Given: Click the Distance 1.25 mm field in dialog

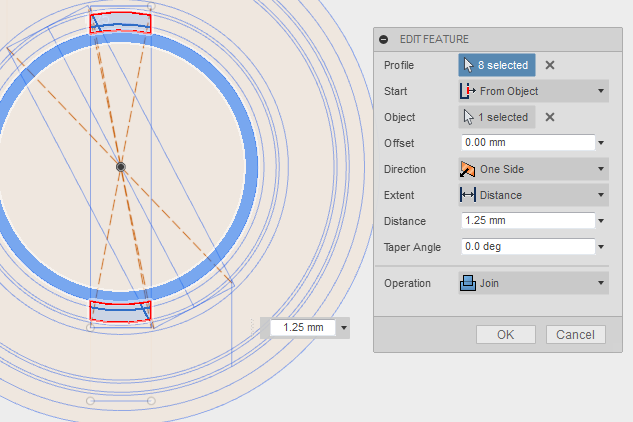Looking at the screenshot, I should coord(528,220).
